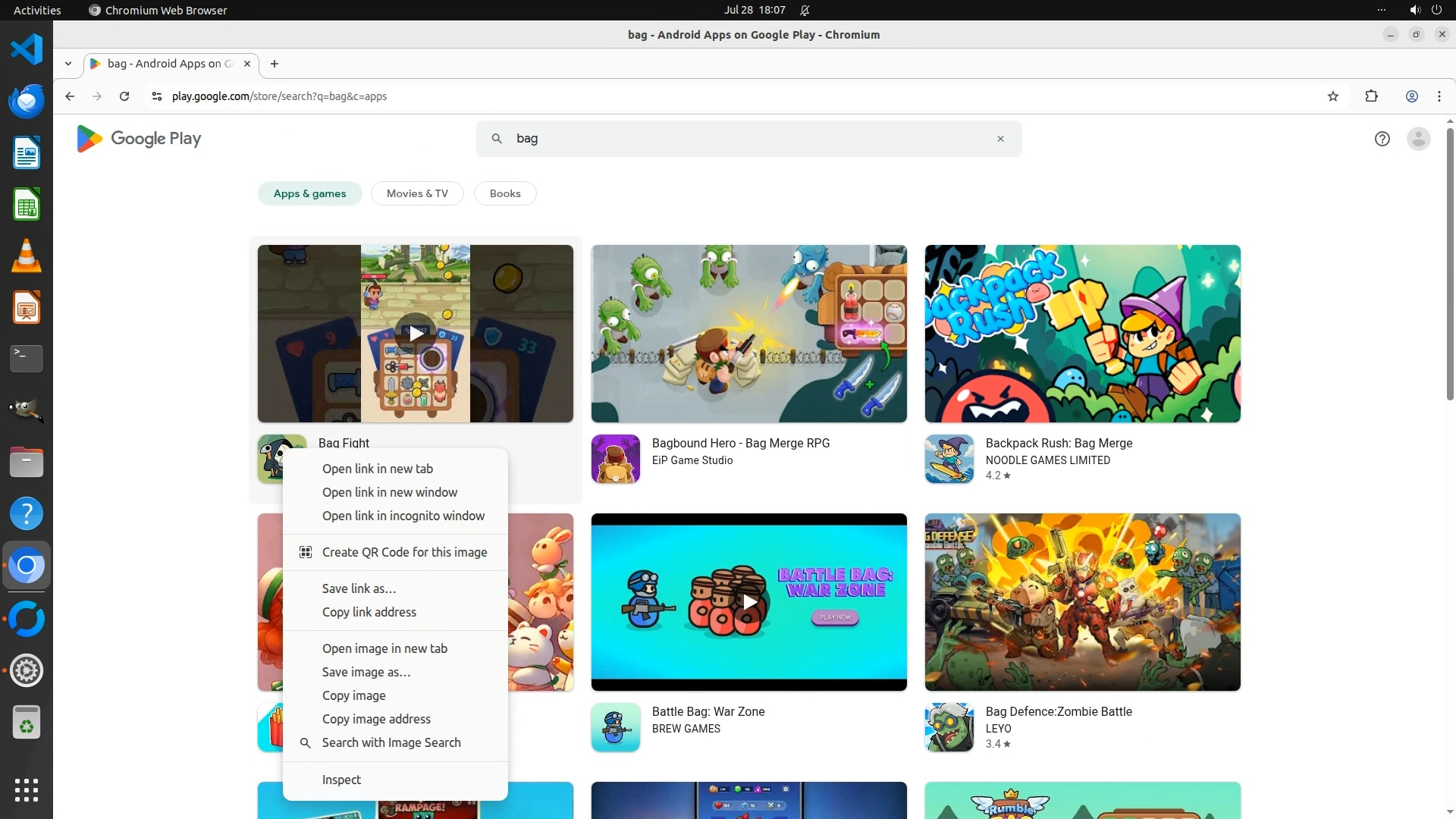Viewport: 1456px width, 819px height.
Task: Click the account avatar icon on Google Play
Action: click(x=1418, y=139)
